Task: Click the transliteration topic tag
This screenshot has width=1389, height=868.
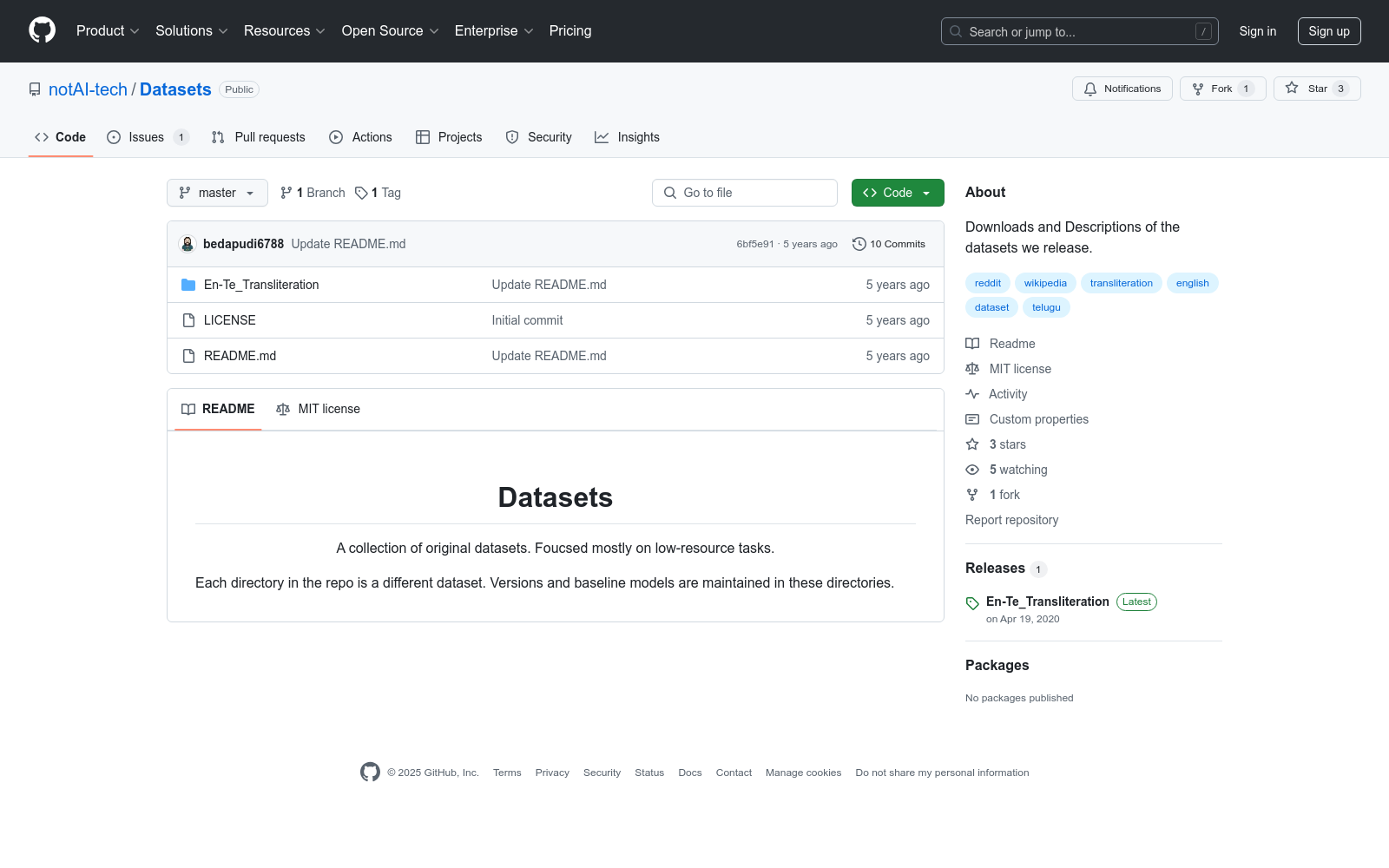Action: point(1122,283)
